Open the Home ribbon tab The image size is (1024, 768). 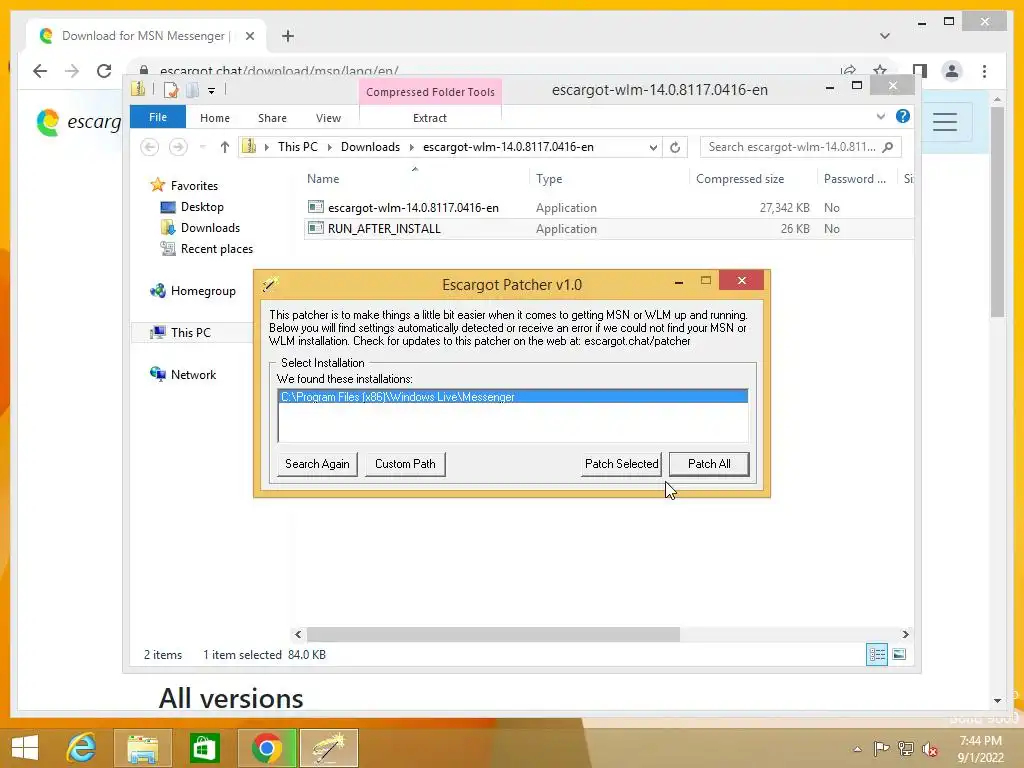tap(215, 118)
